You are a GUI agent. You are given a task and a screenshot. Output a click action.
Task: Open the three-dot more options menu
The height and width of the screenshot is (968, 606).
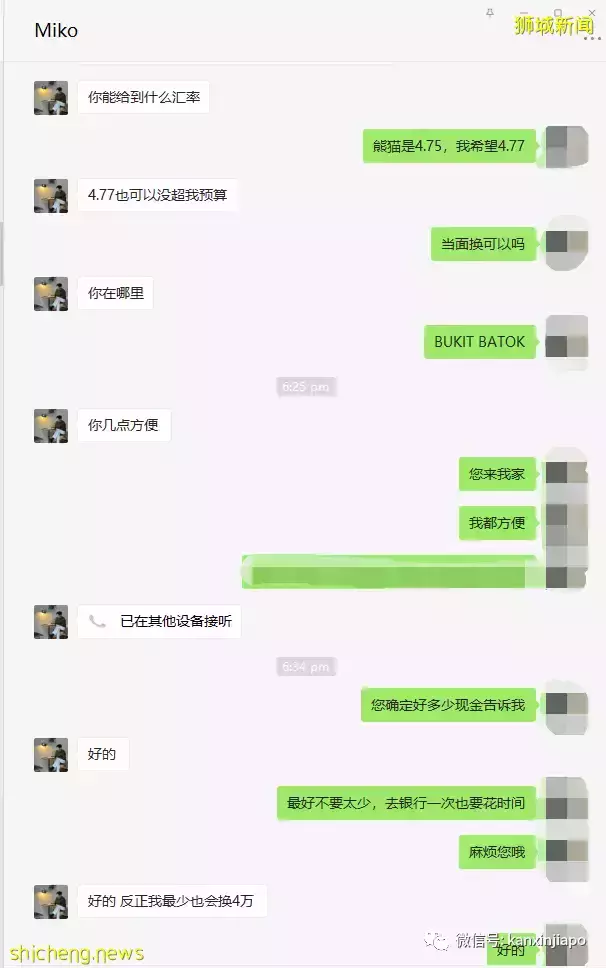592,39
